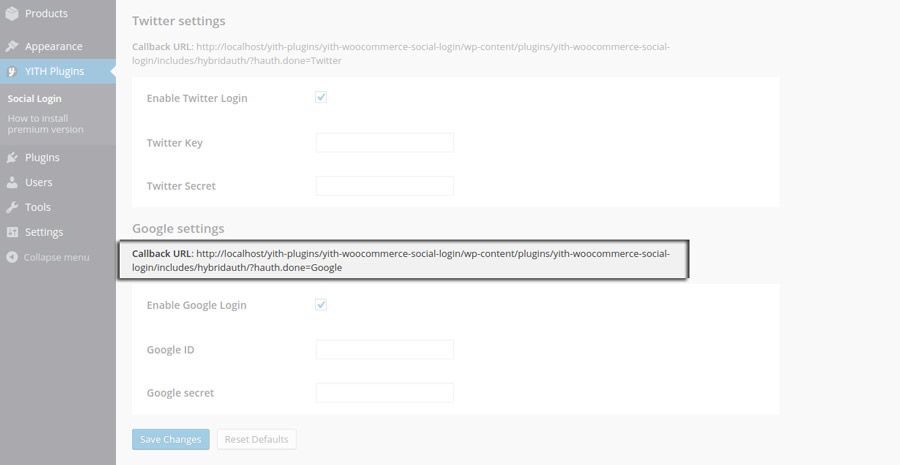
Task: Click the YITH Plugins logo icon
Action: pos(12,72)
